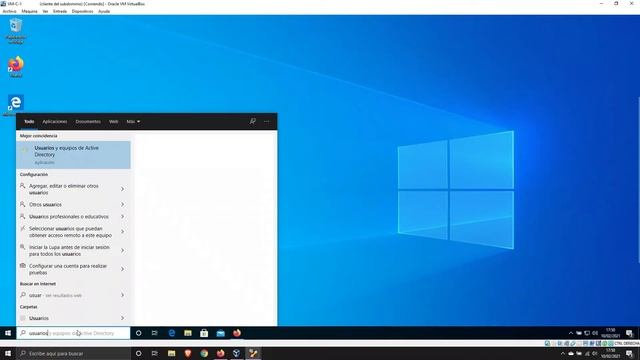This screenshot has height=360, width=640.
Task: Expand arrow for 'Seleccionar usuarios que puedan obtener acceso remoto'
Action: pyautogui.click(x=122, y=232)
